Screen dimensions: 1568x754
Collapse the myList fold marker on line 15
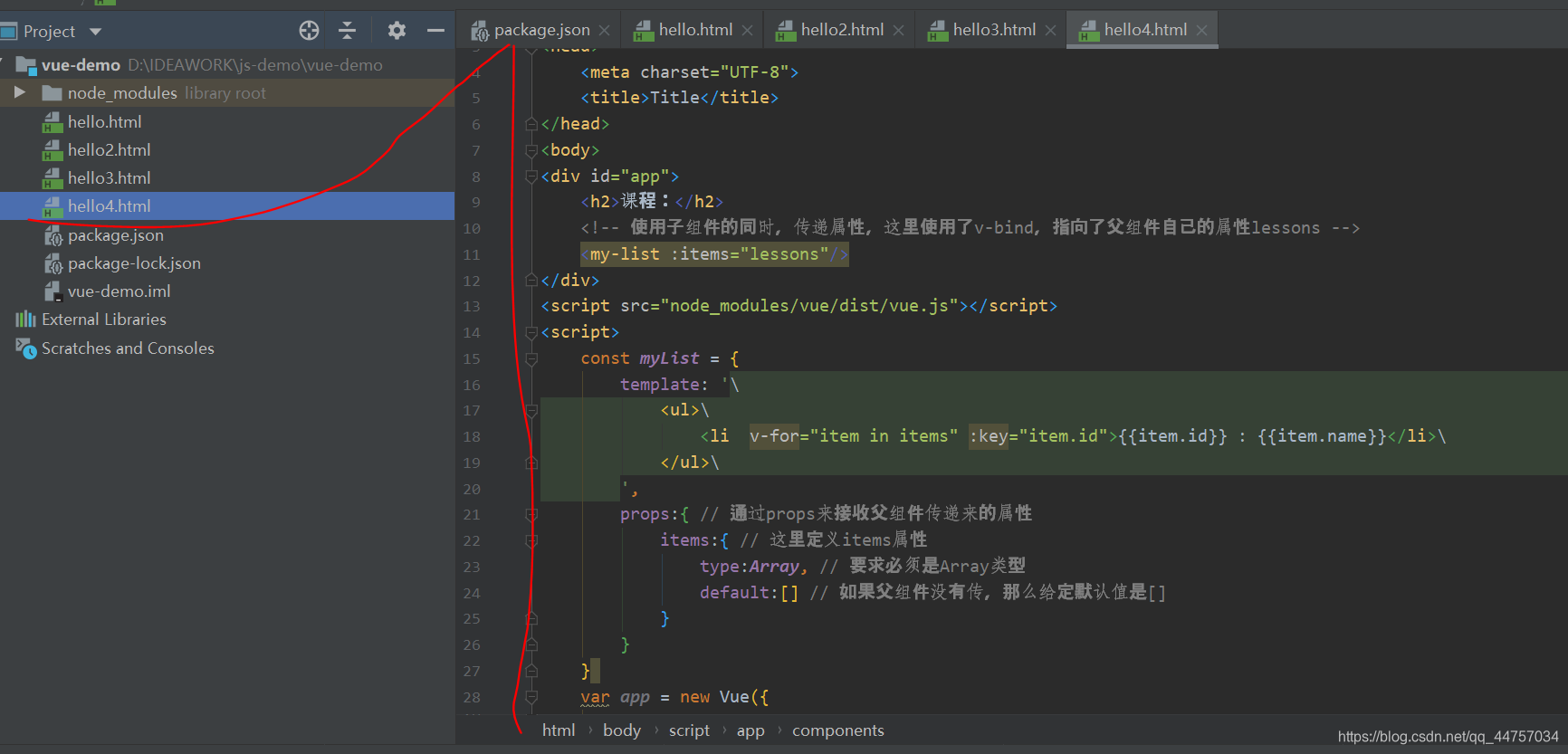coord(531,359)
